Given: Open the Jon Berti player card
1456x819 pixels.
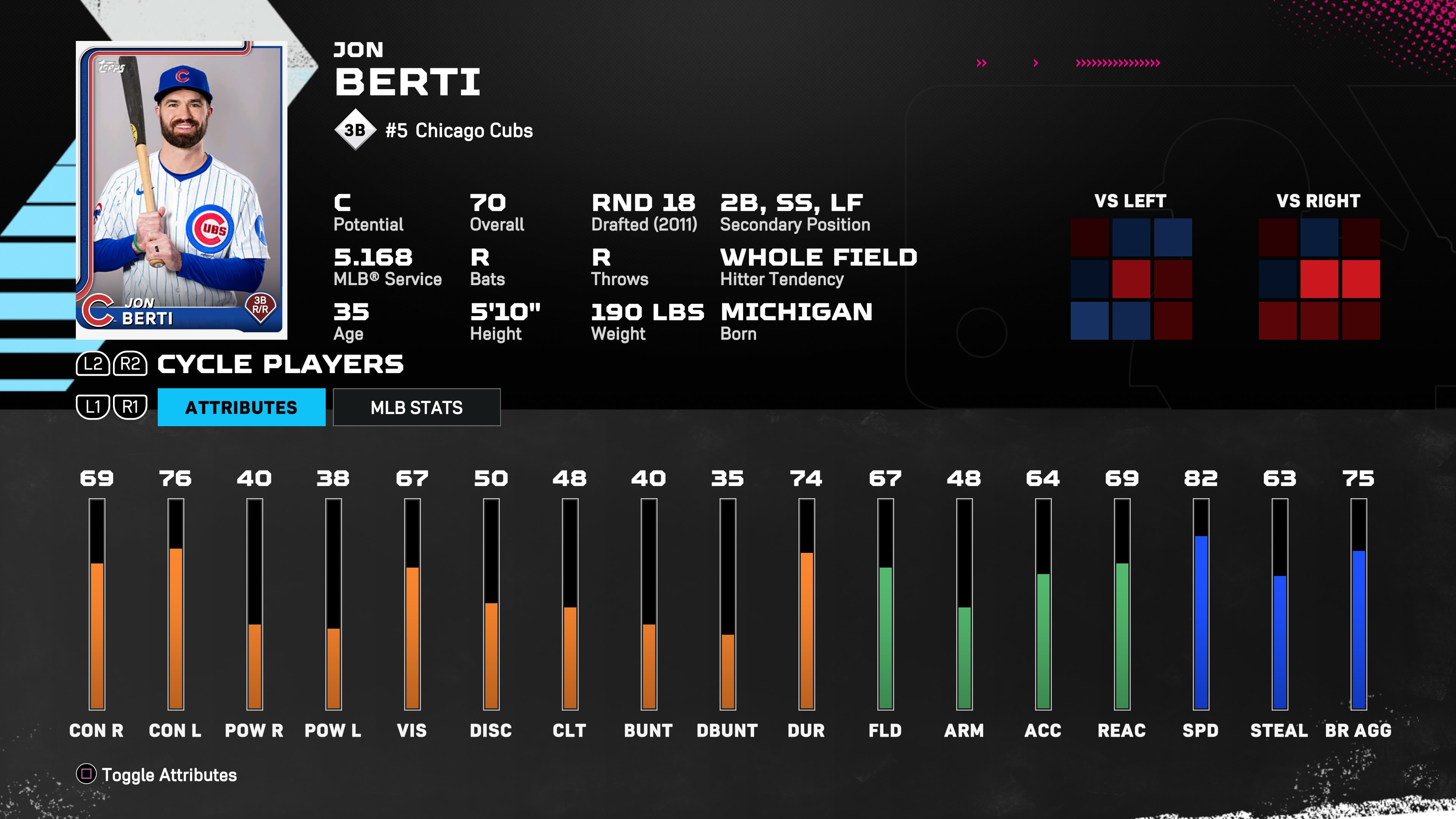Looking at the screenshot, I should [x=182, y=190].
